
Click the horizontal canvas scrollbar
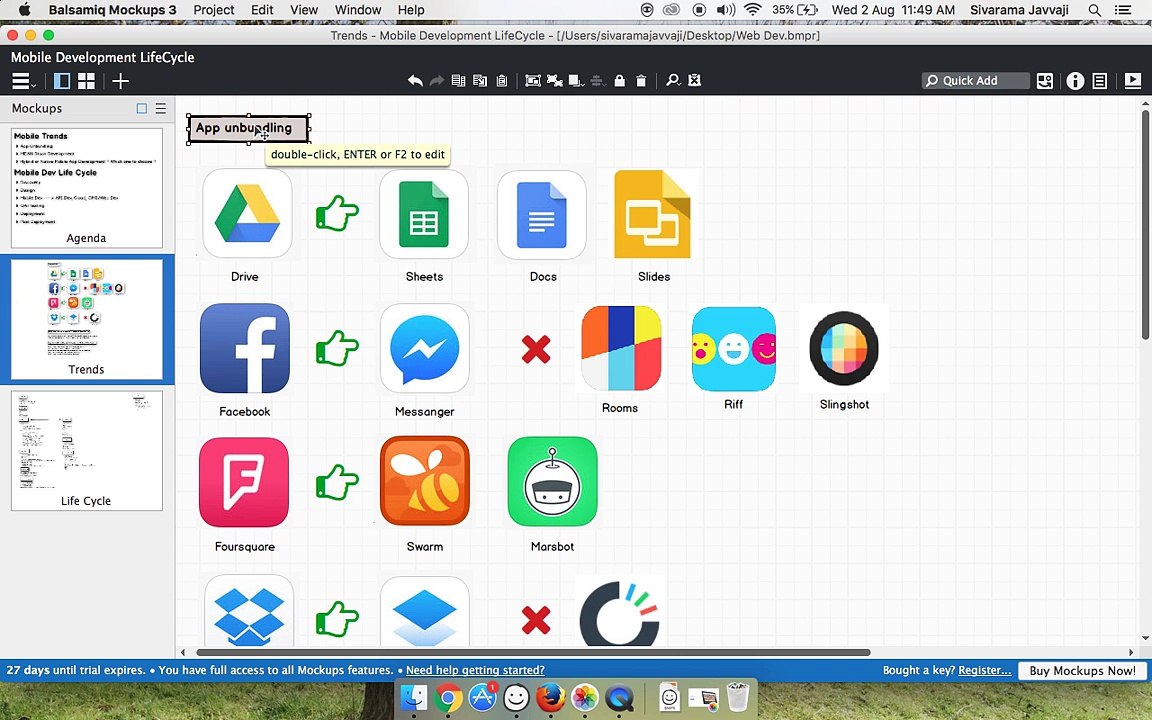pyautogui.click(x=533, y=652)
